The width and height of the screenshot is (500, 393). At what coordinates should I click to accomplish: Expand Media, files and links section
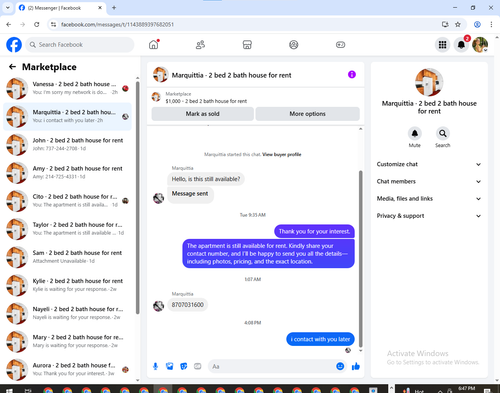point(429,199)
